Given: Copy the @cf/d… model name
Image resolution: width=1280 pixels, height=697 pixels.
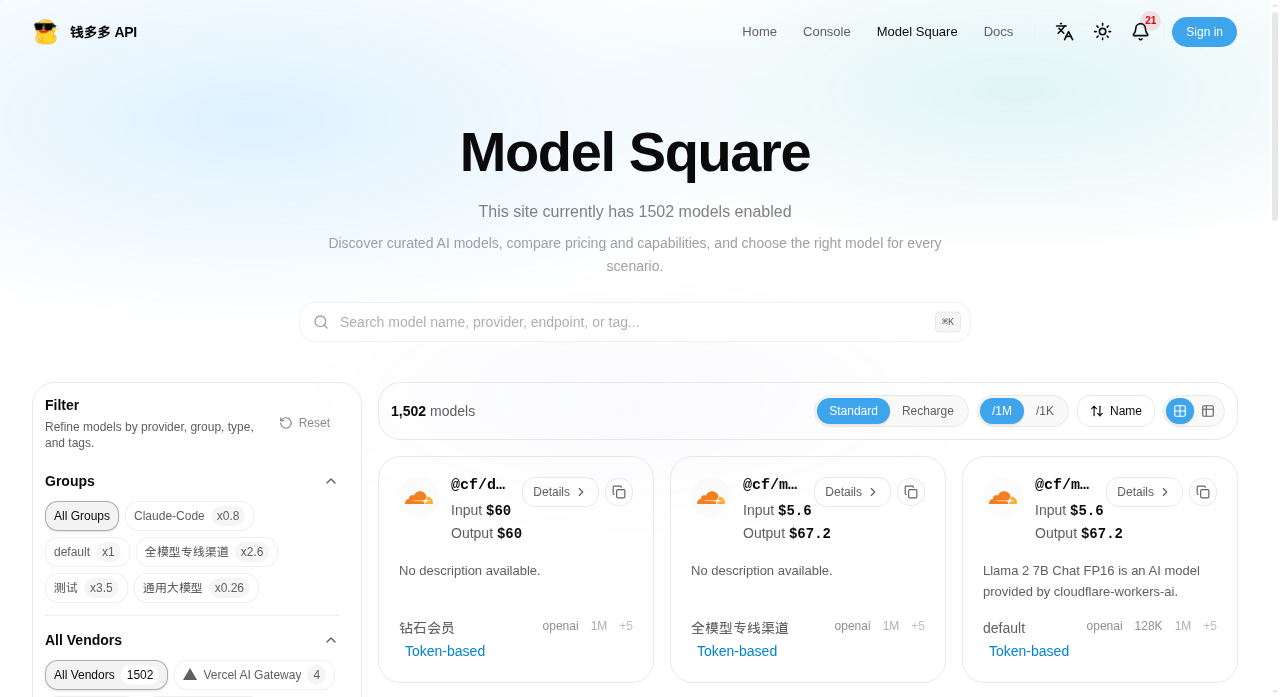Looking at the screenshot, I should 619,492.
